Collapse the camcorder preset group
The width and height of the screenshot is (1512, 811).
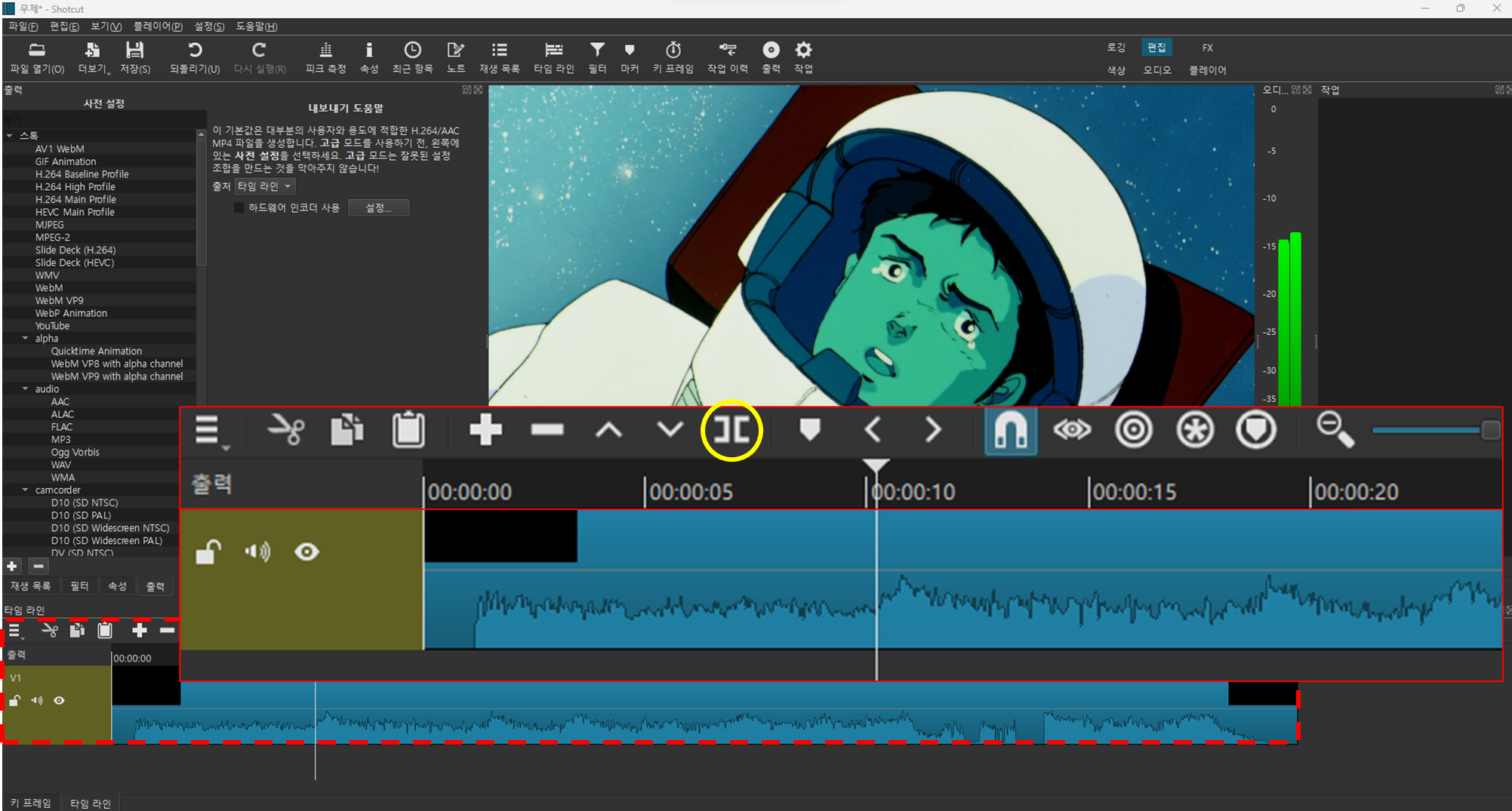(x=26, y=490)
